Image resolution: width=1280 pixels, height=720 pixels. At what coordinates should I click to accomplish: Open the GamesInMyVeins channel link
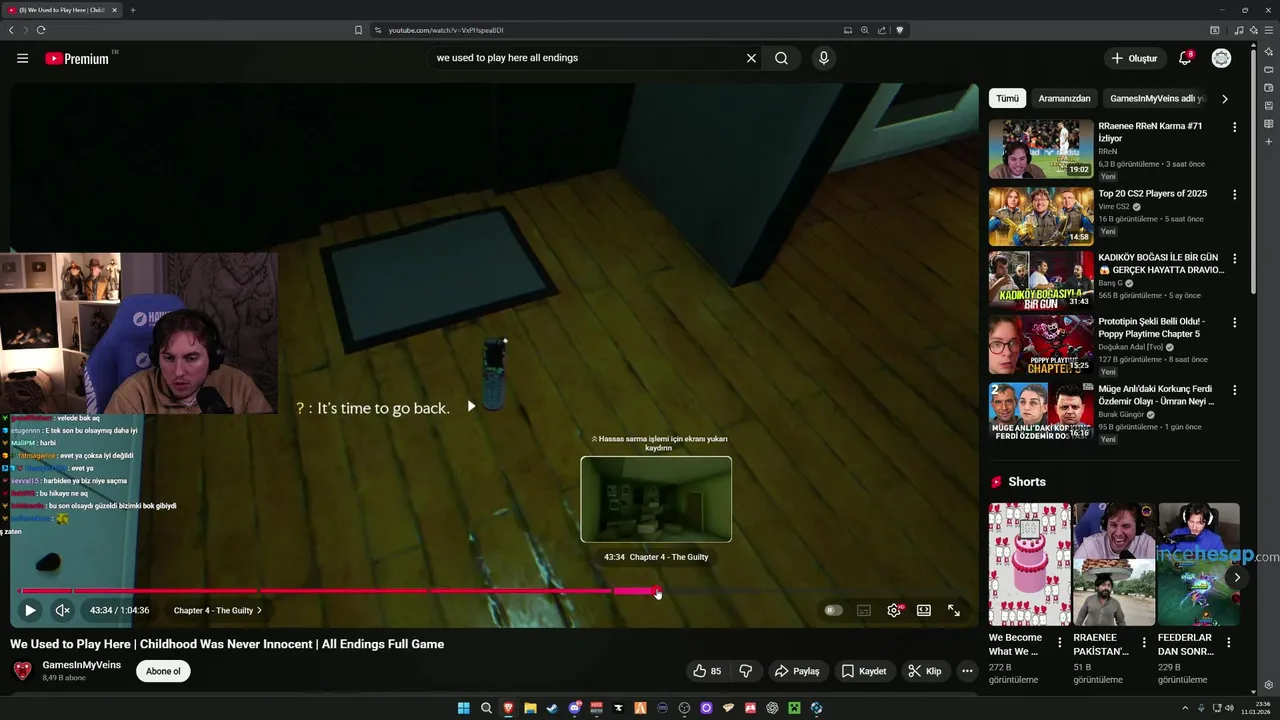coord(82,665)
